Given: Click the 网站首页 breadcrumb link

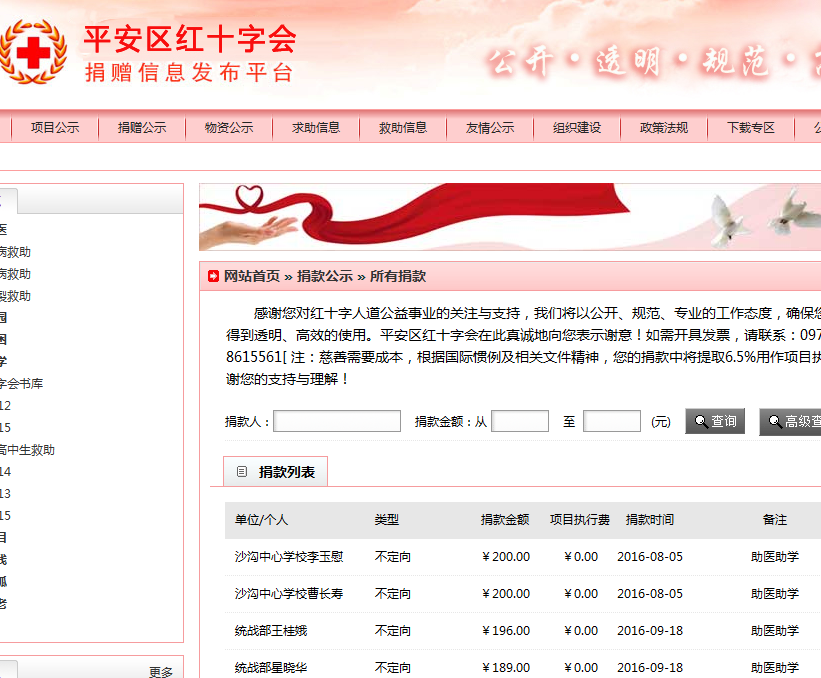Looking at the screenshot, I should [251, 276].
